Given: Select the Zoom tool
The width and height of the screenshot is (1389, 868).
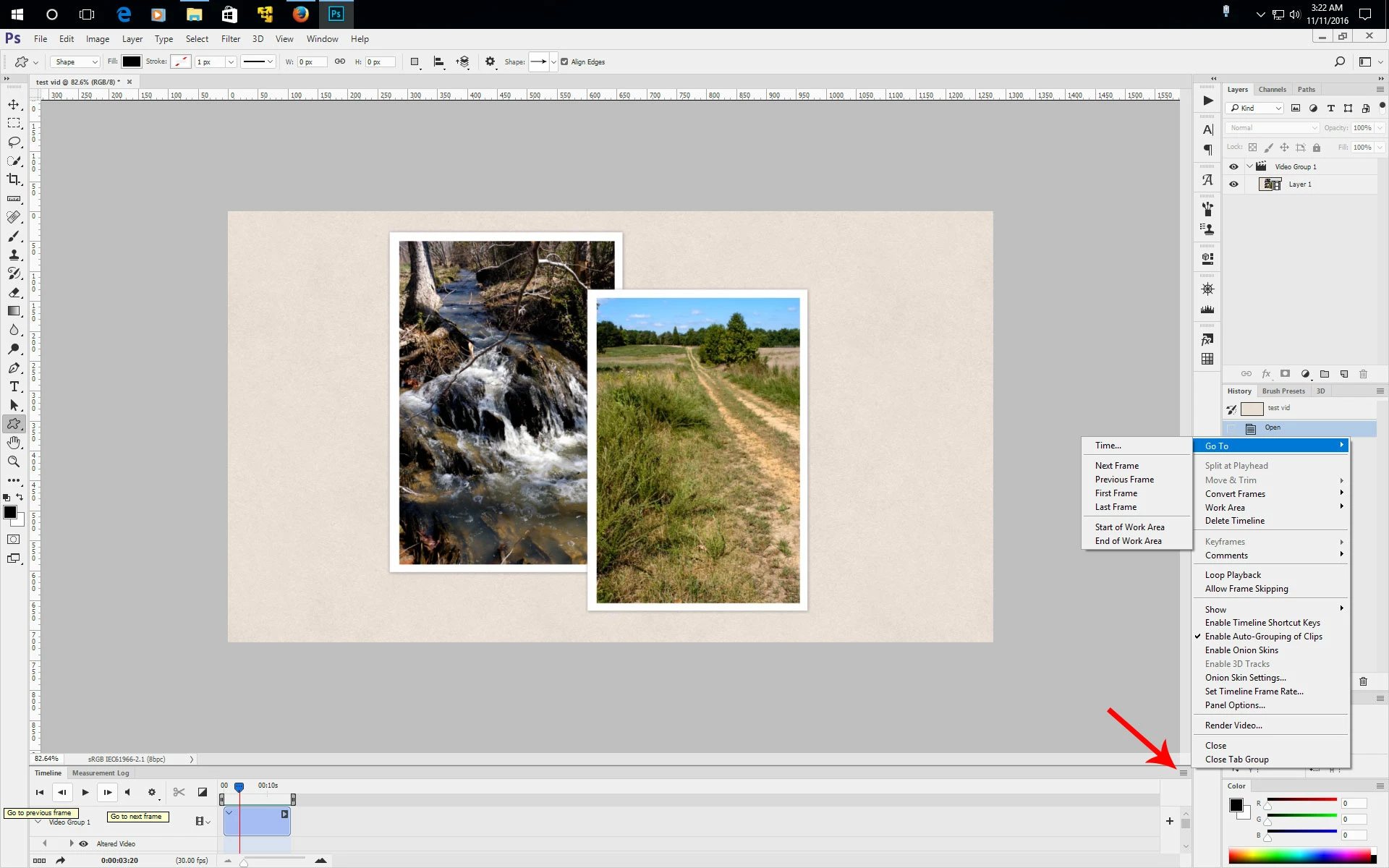Looking at the screenshot, I should point(14,461).
